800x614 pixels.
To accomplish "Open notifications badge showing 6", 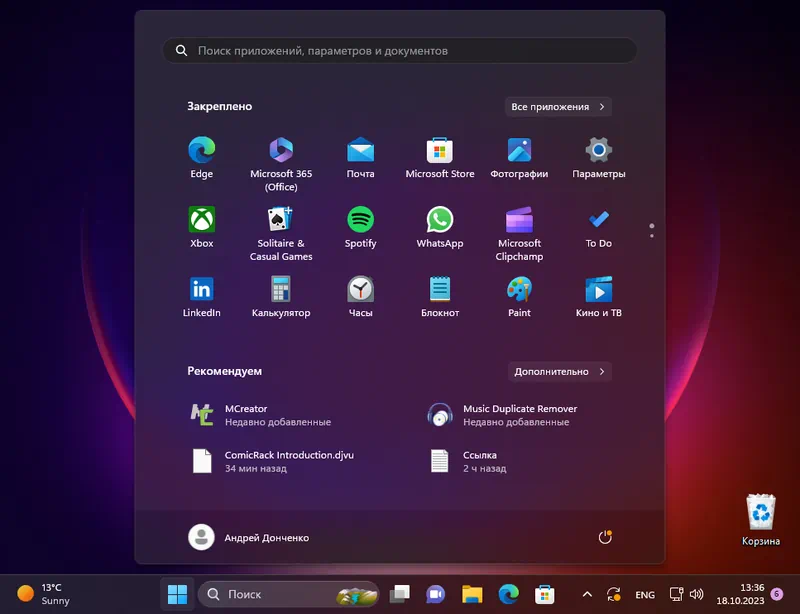I will pos(777,594).
